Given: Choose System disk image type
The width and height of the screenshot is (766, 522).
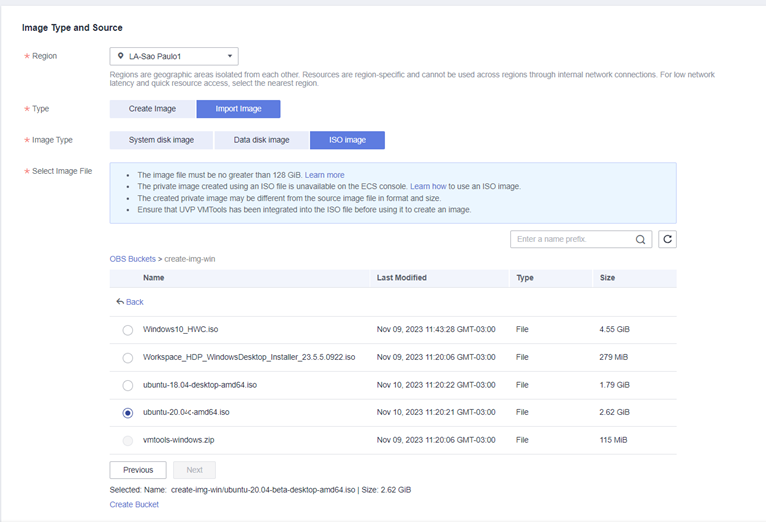Looking at the screenshot, I should pos(161,141).
